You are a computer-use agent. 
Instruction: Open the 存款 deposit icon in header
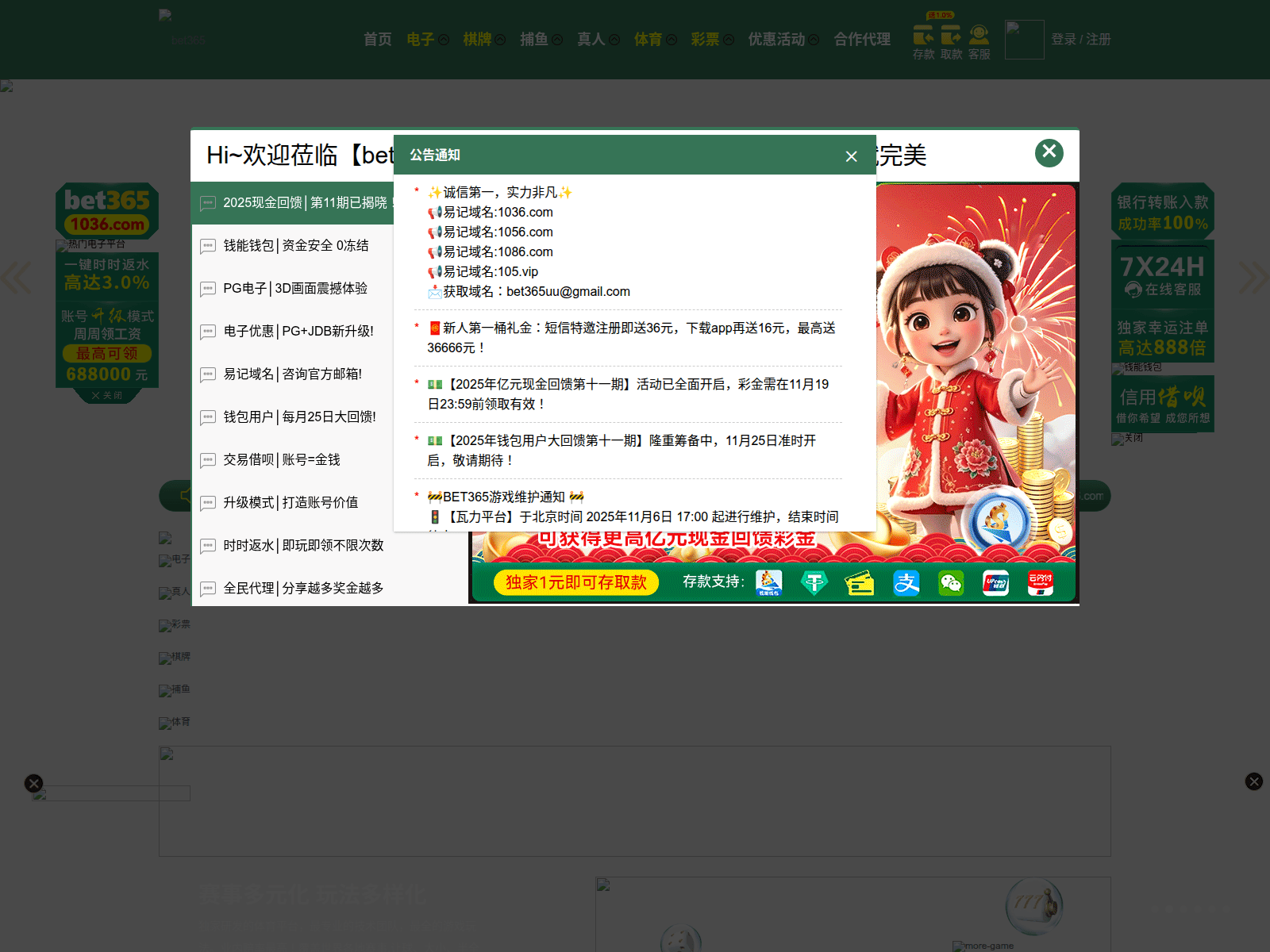click(x=923, y=43)
